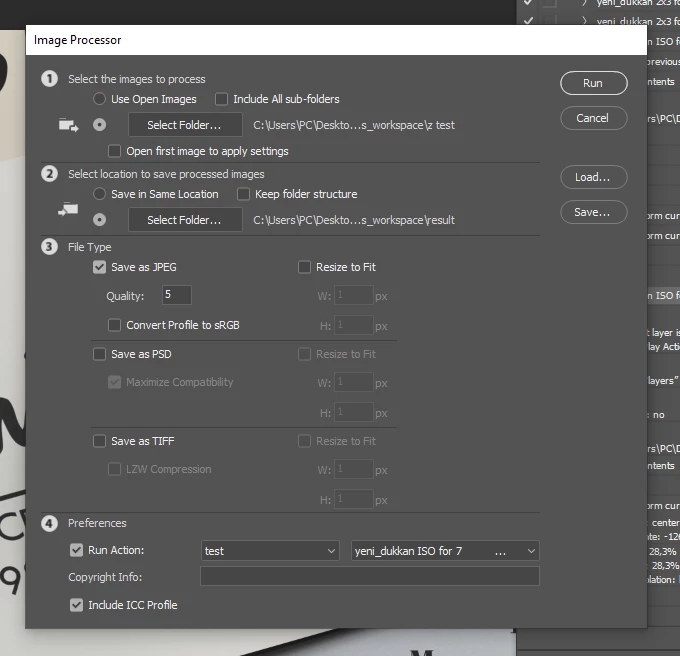Screen dimensions: 680x656
Task: Open Select Folder for source images
Action: [185, 125]
